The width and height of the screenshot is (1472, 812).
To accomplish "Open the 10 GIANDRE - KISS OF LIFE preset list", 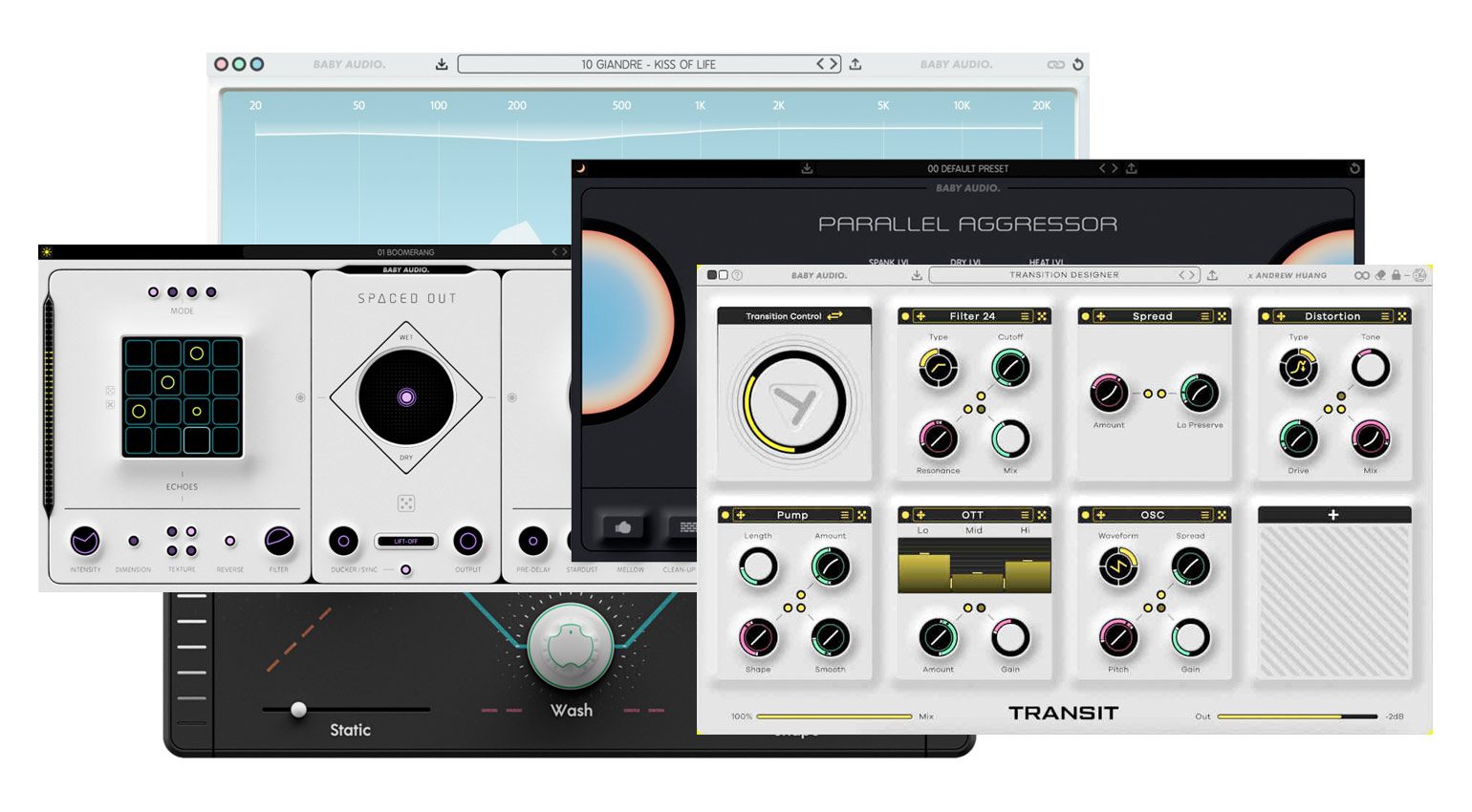I will (x=649, y=64).
